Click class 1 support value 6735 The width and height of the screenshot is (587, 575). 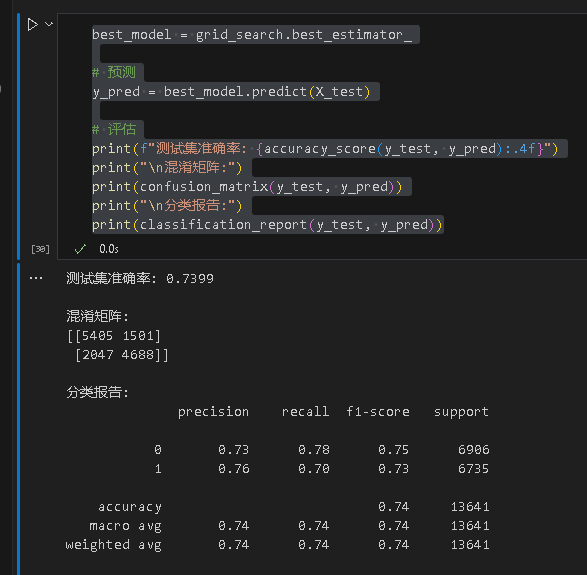pos(474,469)
